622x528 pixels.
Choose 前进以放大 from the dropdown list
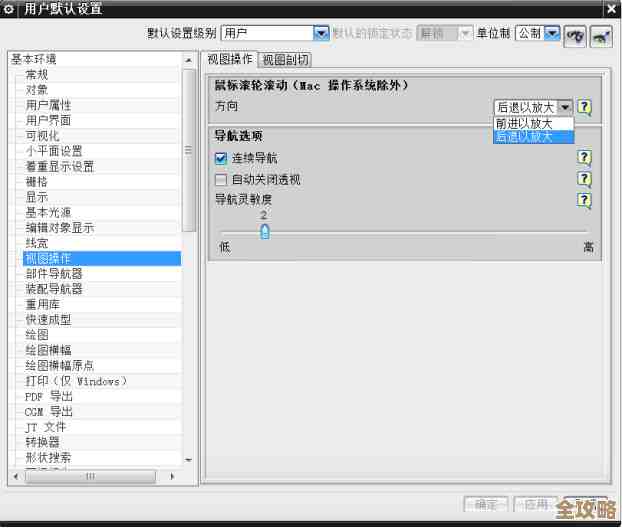tap(533, 124)
